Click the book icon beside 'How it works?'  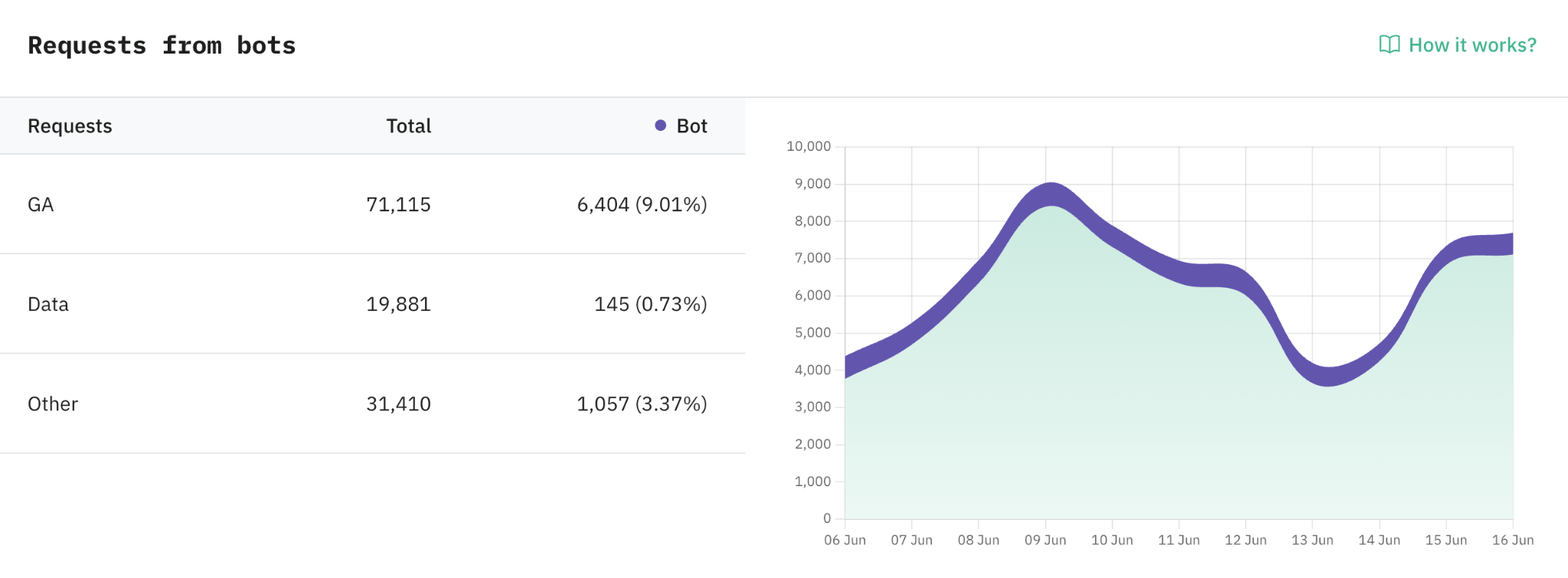(x=1390, y=44)
